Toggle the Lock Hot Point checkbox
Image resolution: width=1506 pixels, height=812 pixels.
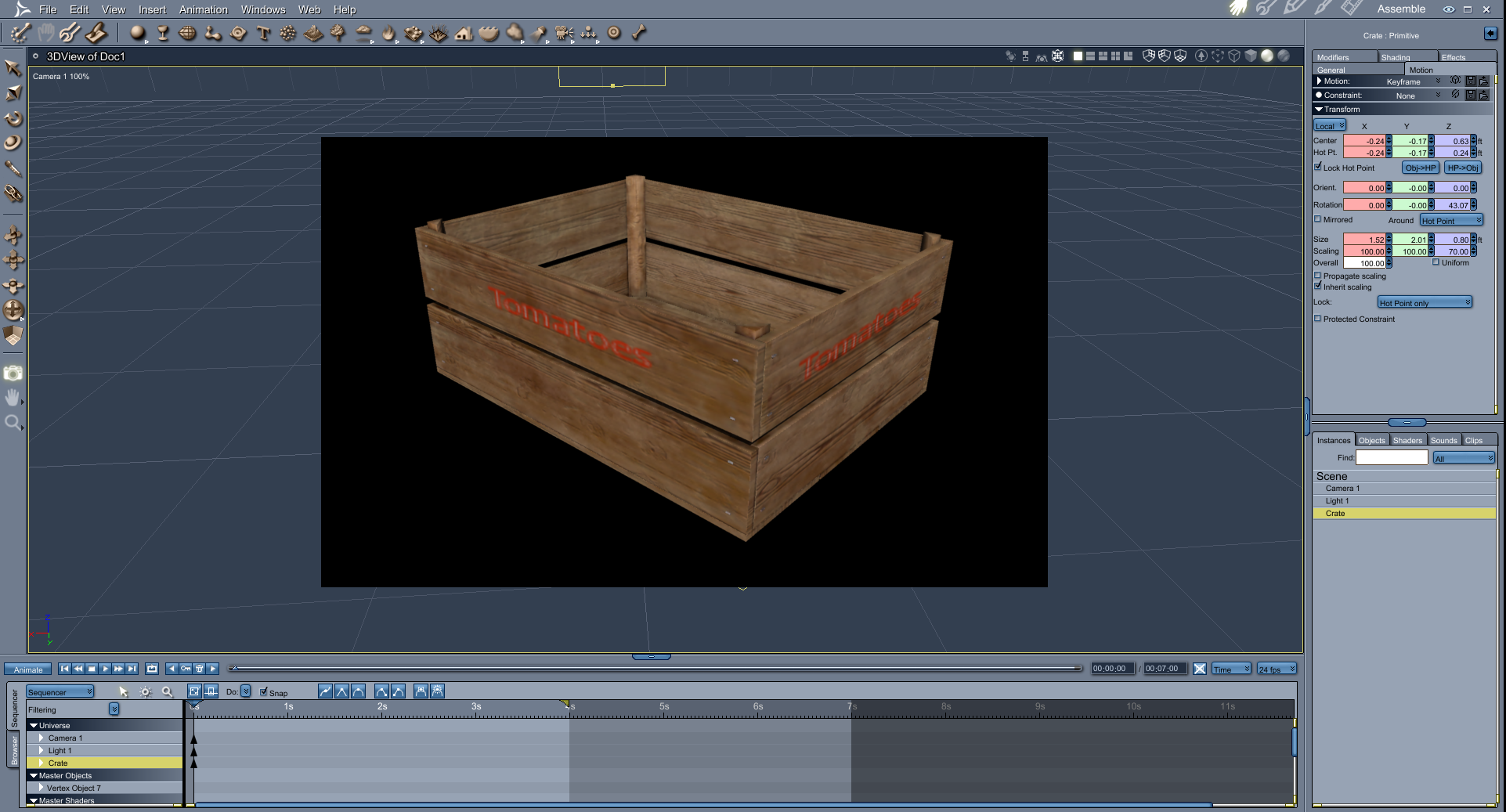(x=1318, y=167)
